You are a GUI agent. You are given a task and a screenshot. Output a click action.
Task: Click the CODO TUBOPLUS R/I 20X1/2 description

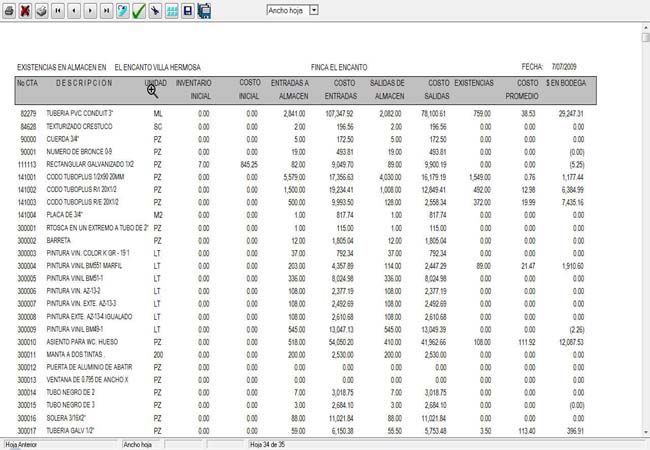tap(82, 189)
